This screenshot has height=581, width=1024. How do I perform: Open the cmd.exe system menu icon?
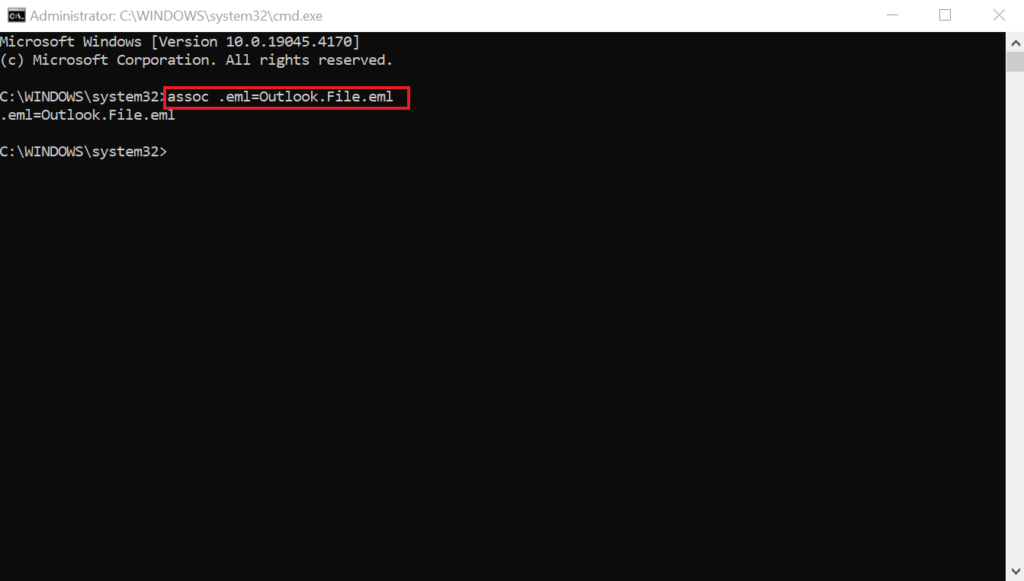tap(16, 15)
